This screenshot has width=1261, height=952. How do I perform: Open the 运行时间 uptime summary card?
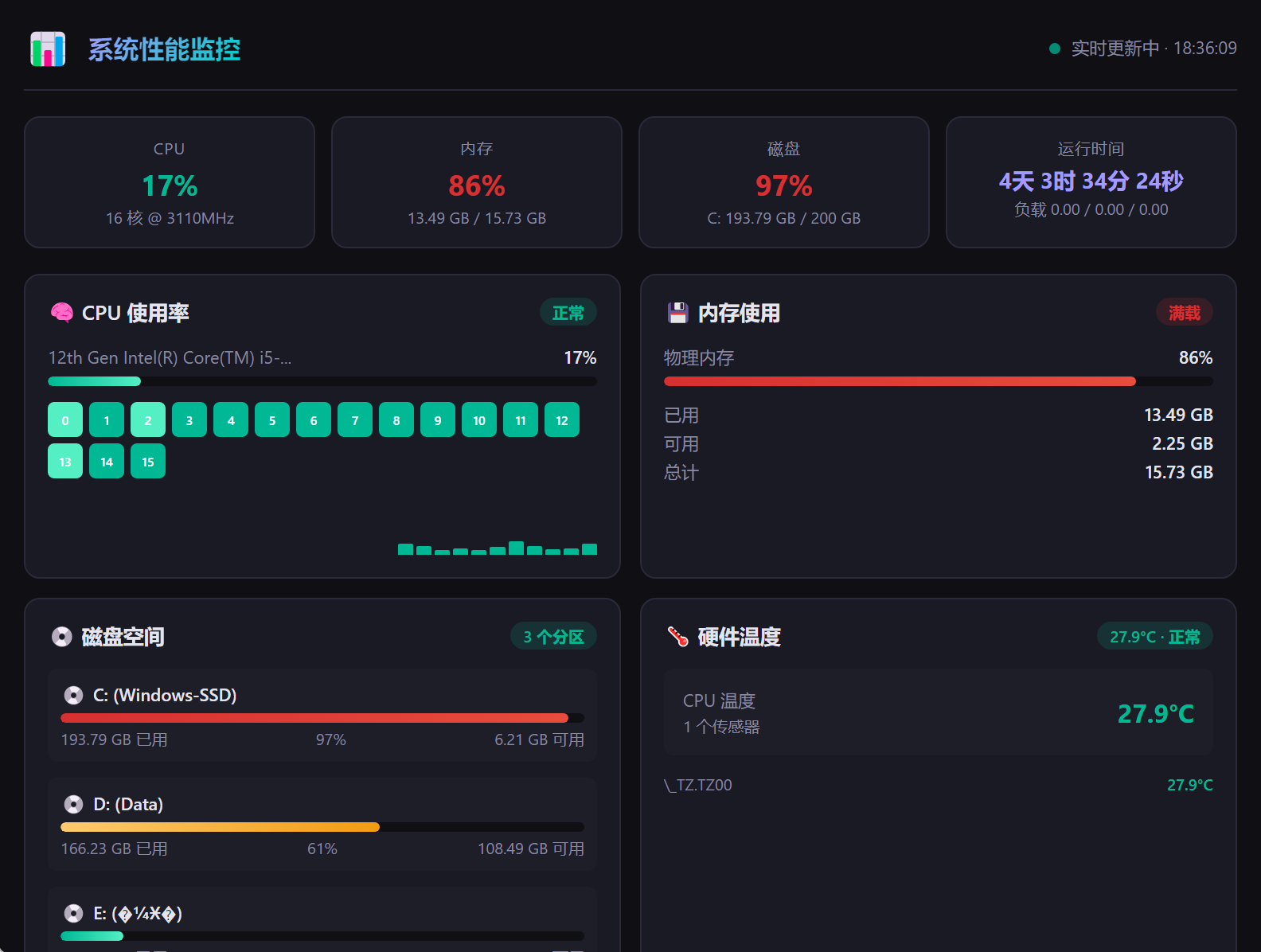coord(1091,182)
